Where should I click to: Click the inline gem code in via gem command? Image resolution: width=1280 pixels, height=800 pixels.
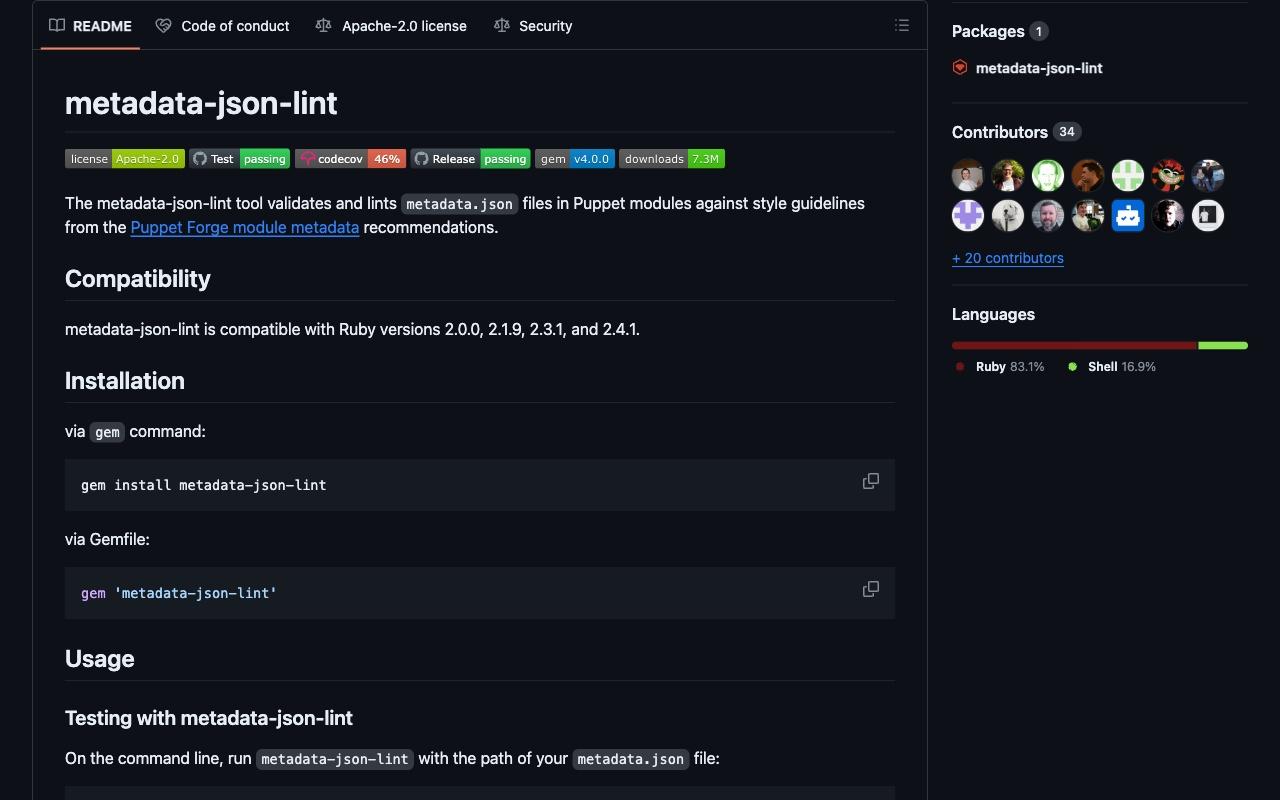click(107, 432)
